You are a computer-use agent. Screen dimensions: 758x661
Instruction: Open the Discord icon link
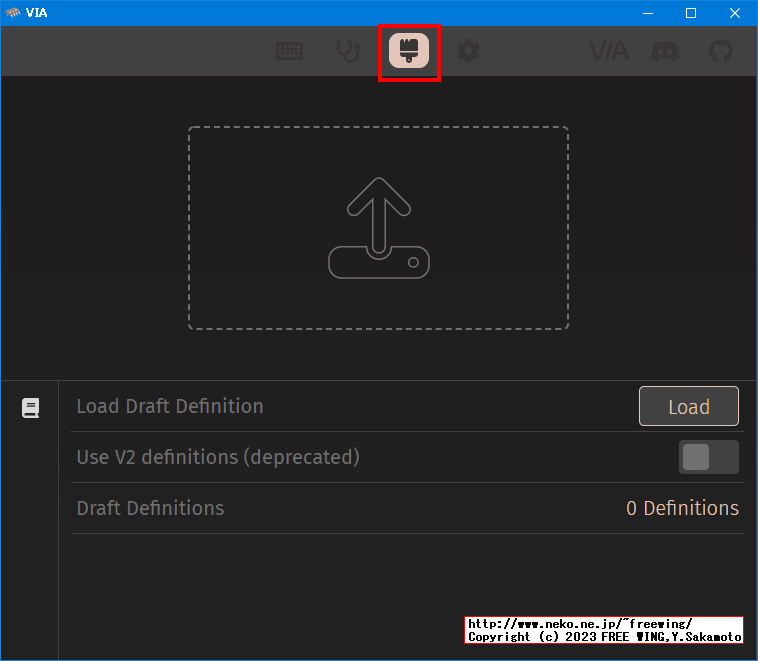tap(665, 51)
